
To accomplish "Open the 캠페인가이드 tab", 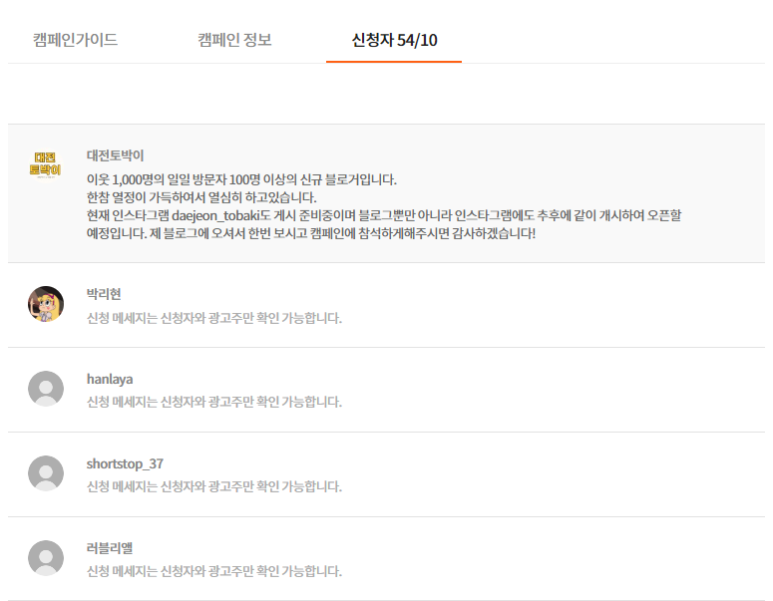I will pyautogui.click(x=75, y=40).
